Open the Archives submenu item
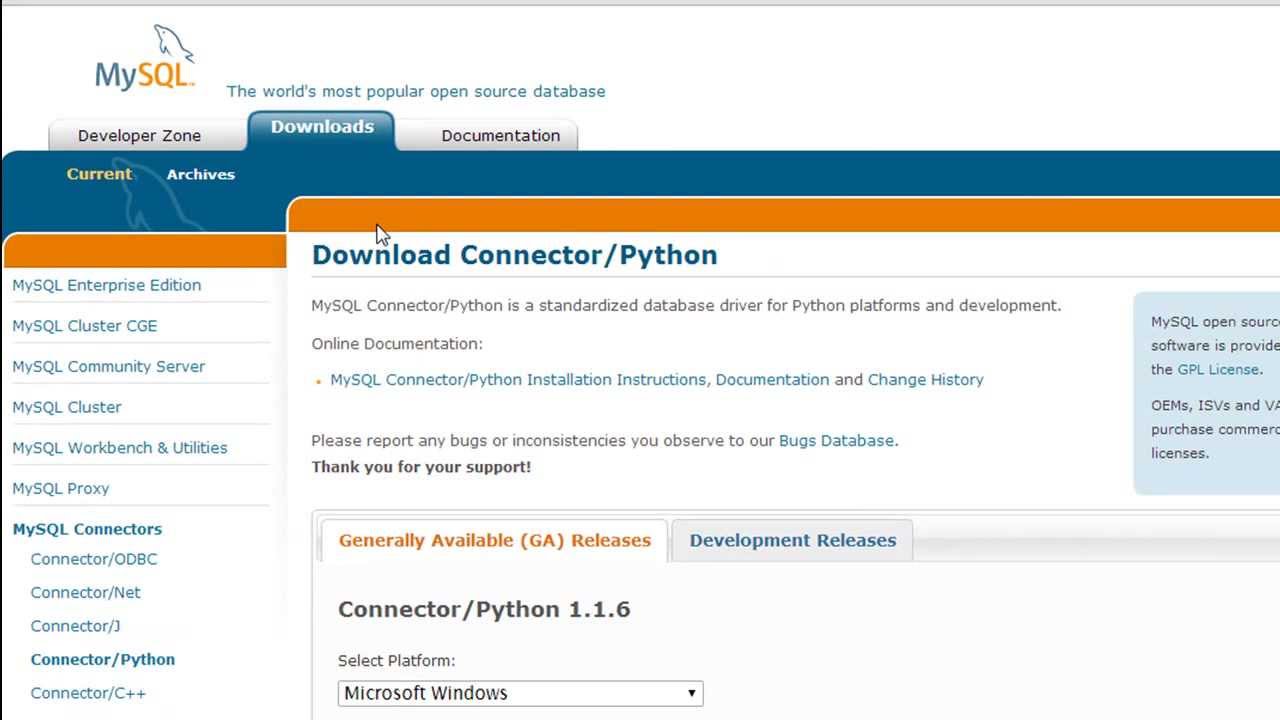Screen dimensions: 1280x720 200,174
